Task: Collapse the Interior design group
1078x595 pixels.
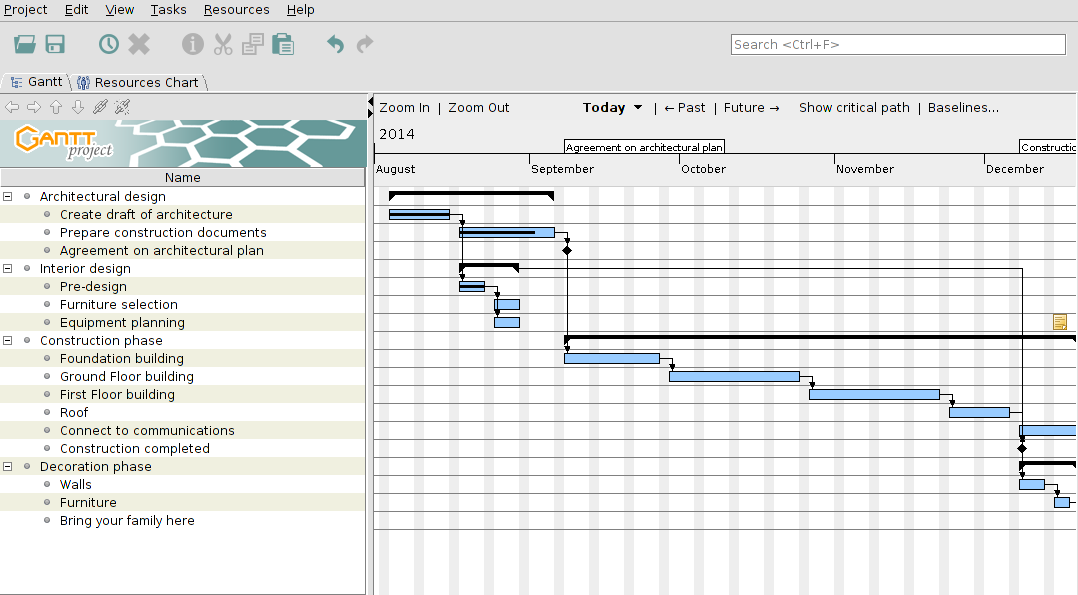Action: pyautogui.click(x=8, y=268)
